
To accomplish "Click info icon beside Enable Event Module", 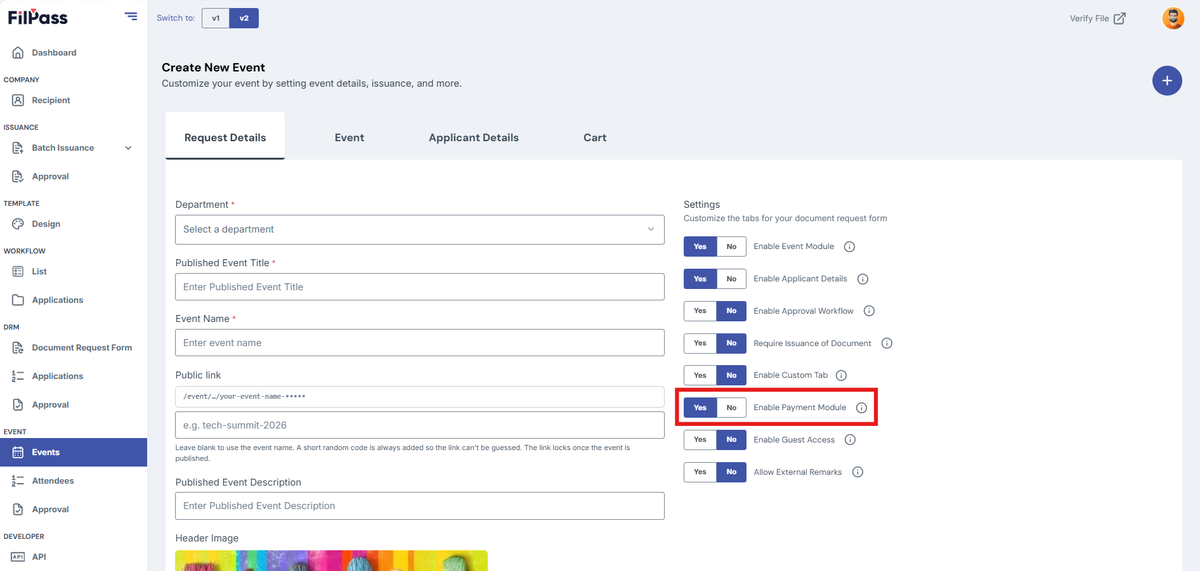I will [x=850, y=246].
